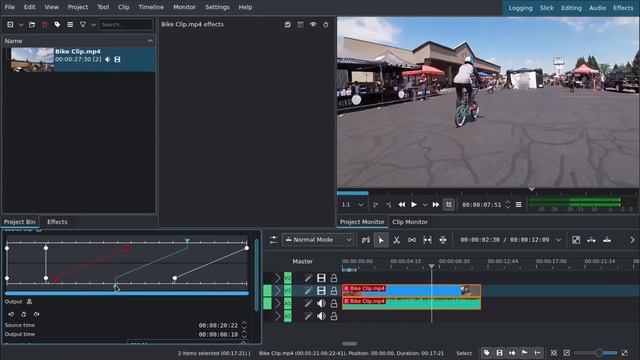Open the play options dropdown arrow
This screenshot has width=640, height=360.
point(425,204)
